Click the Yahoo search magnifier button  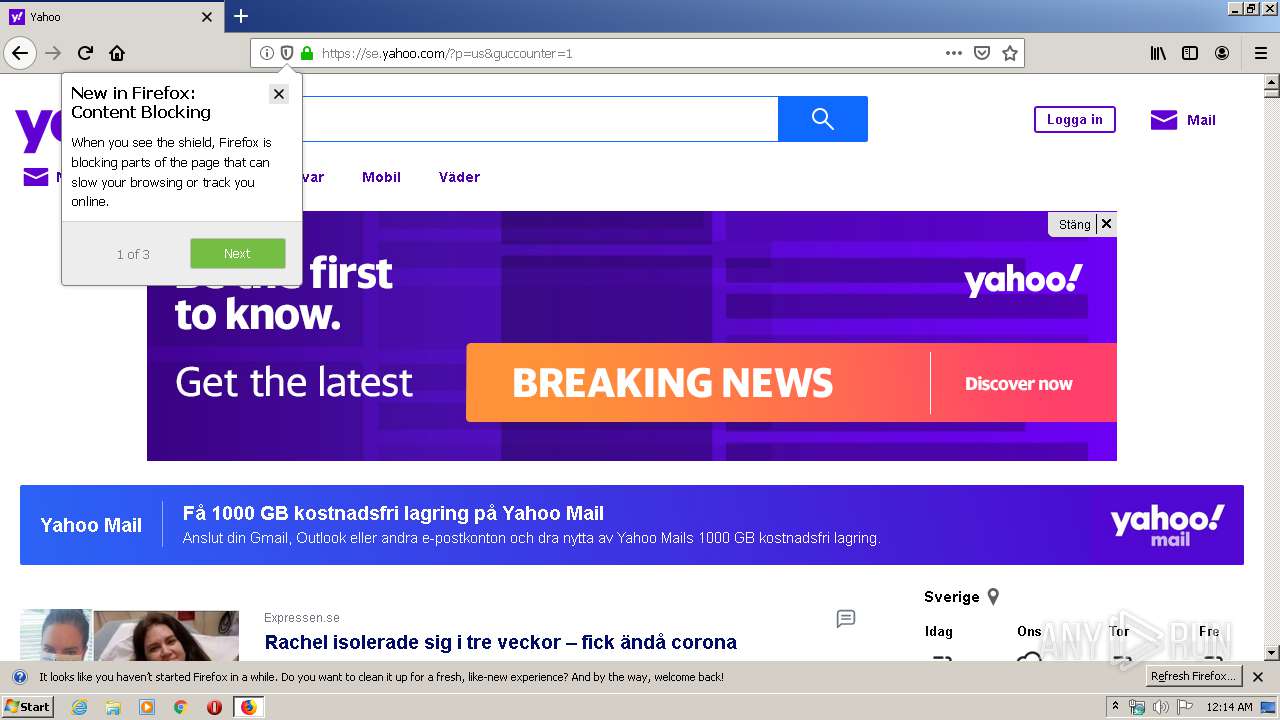click(823, 119)
